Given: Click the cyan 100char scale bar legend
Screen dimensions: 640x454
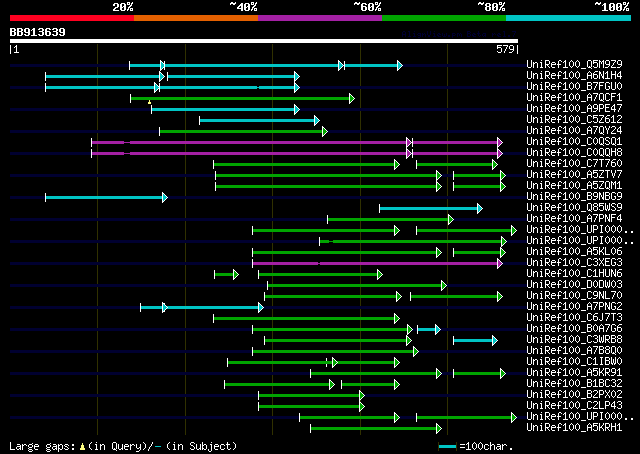Looking at the screenshot, I should pyautogui.click(x=447, y=447).
